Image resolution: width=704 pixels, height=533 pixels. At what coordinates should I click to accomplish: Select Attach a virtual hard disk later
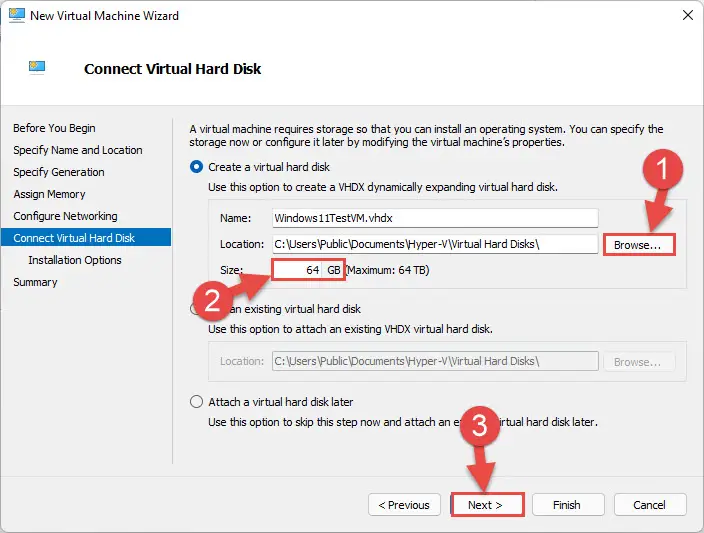coord(196,401)
